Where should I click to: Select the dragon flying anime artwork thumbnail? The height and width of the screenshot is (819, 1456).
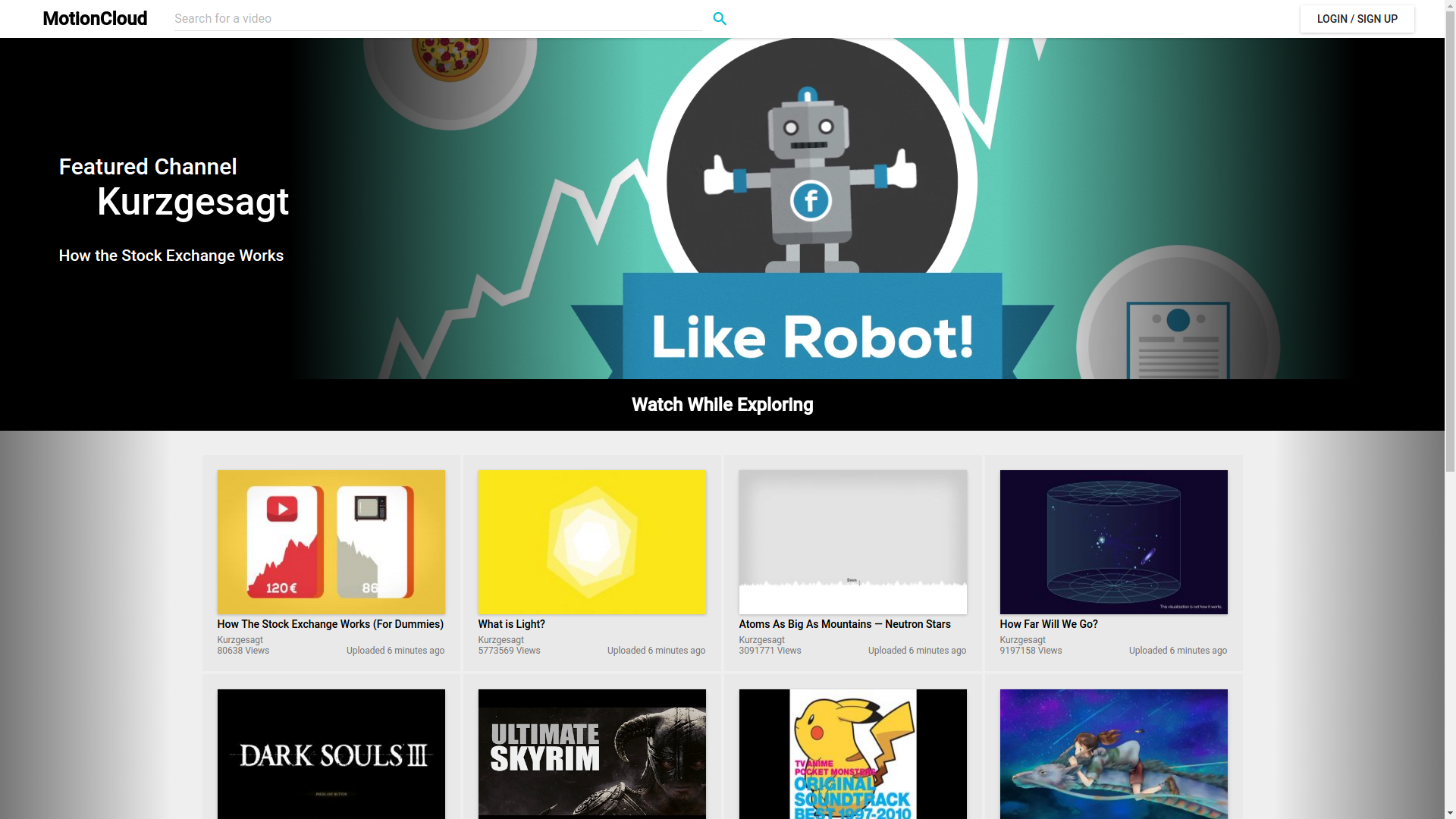1113,754
